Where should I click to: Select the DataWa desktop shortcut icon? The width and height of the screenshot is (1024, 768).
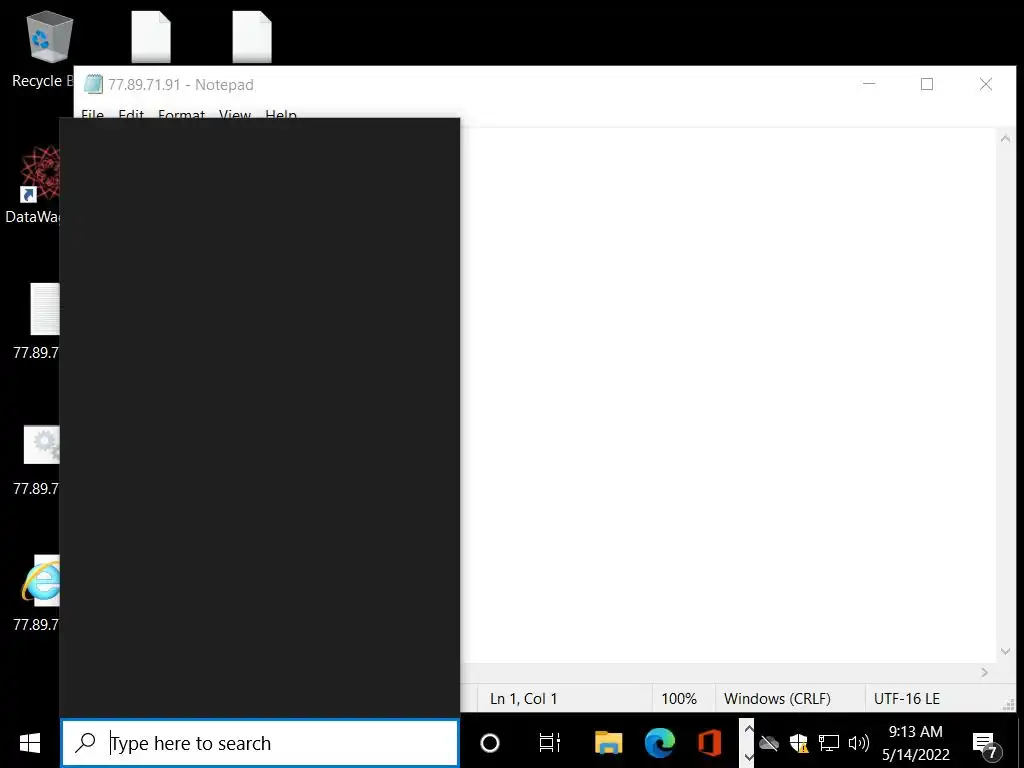(39, 174)
